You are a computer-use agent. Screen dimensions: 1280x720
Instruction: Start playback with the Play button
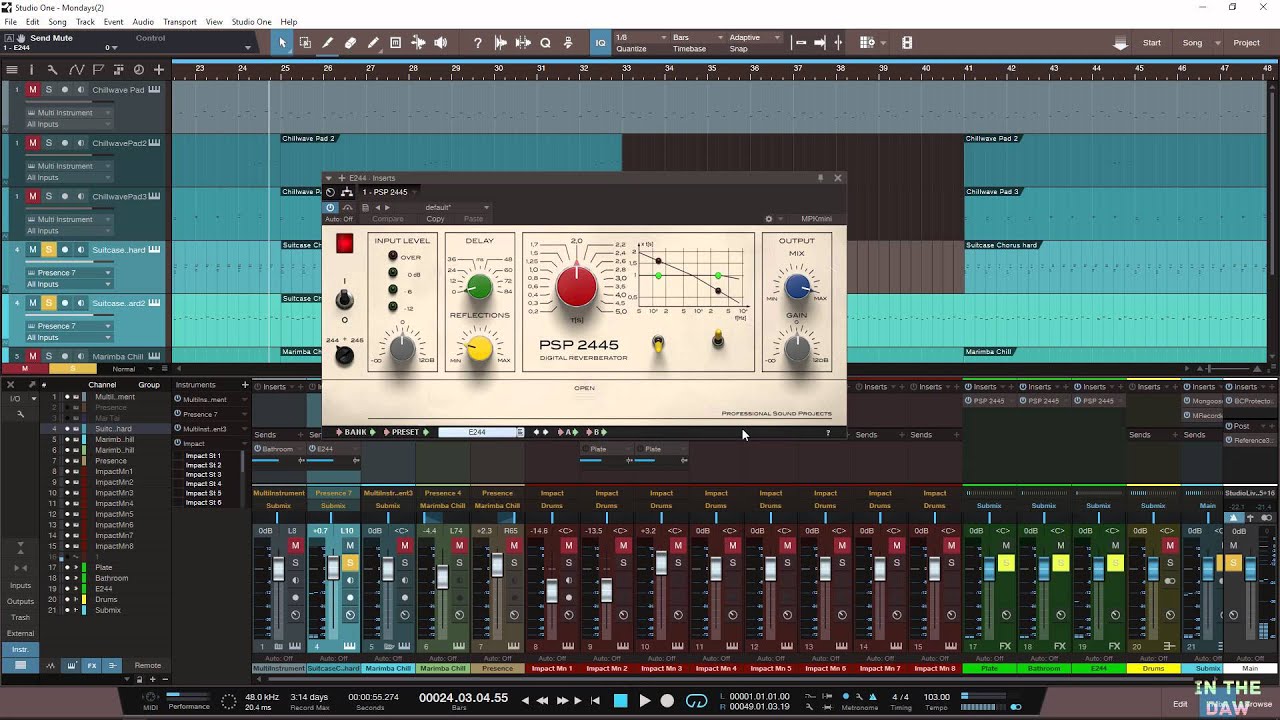pos(644,701)
